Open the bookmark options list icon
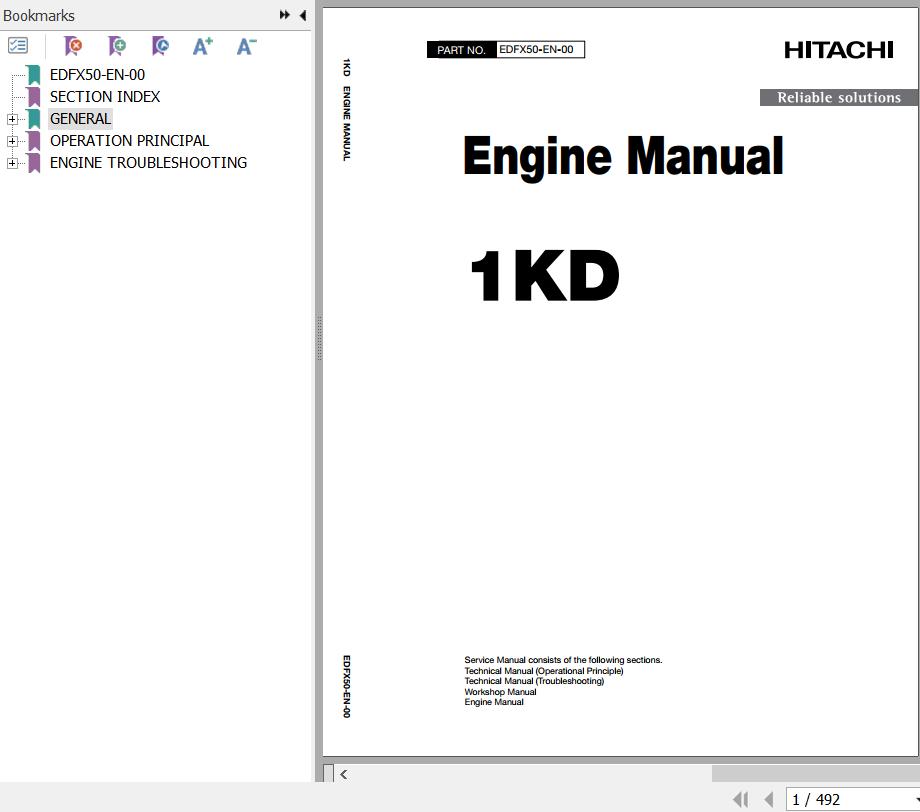This screenshot has height=812, width=920. (x=18, y=45)
